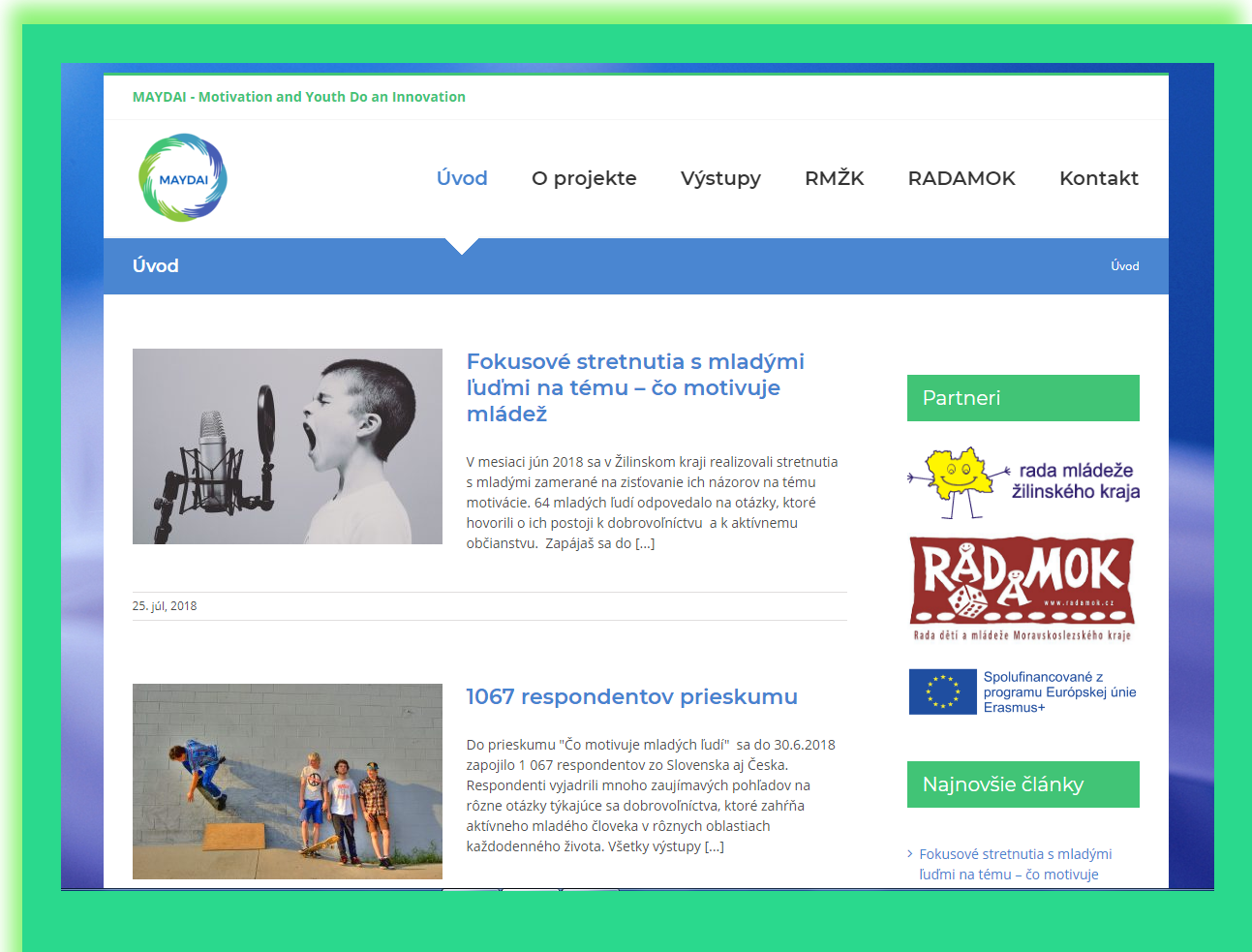Open the RMŽK navigation item
This screenshot has width=1252, height=952.
[834, 178]
